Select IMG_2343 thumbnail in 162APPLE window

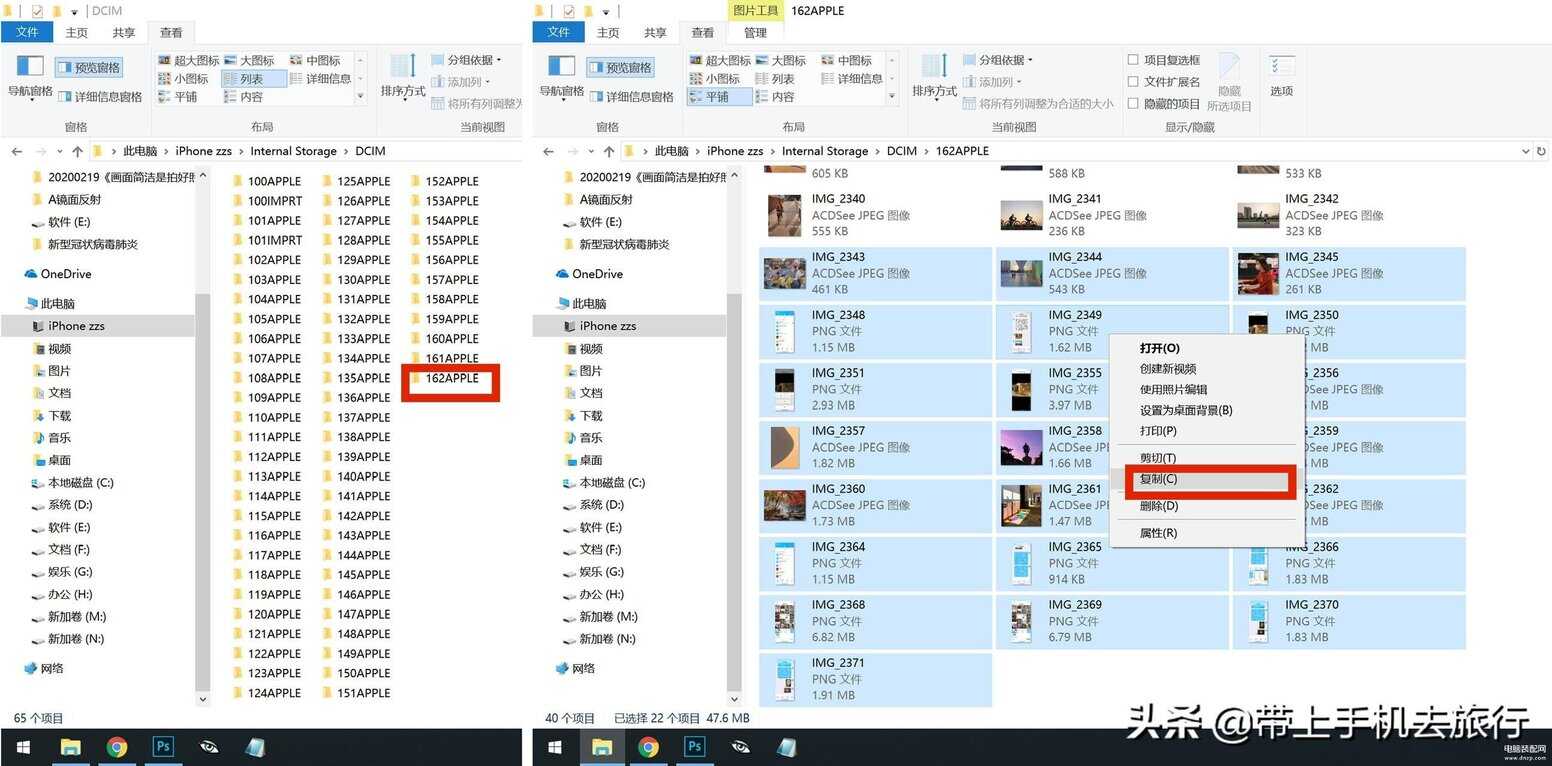784,273
